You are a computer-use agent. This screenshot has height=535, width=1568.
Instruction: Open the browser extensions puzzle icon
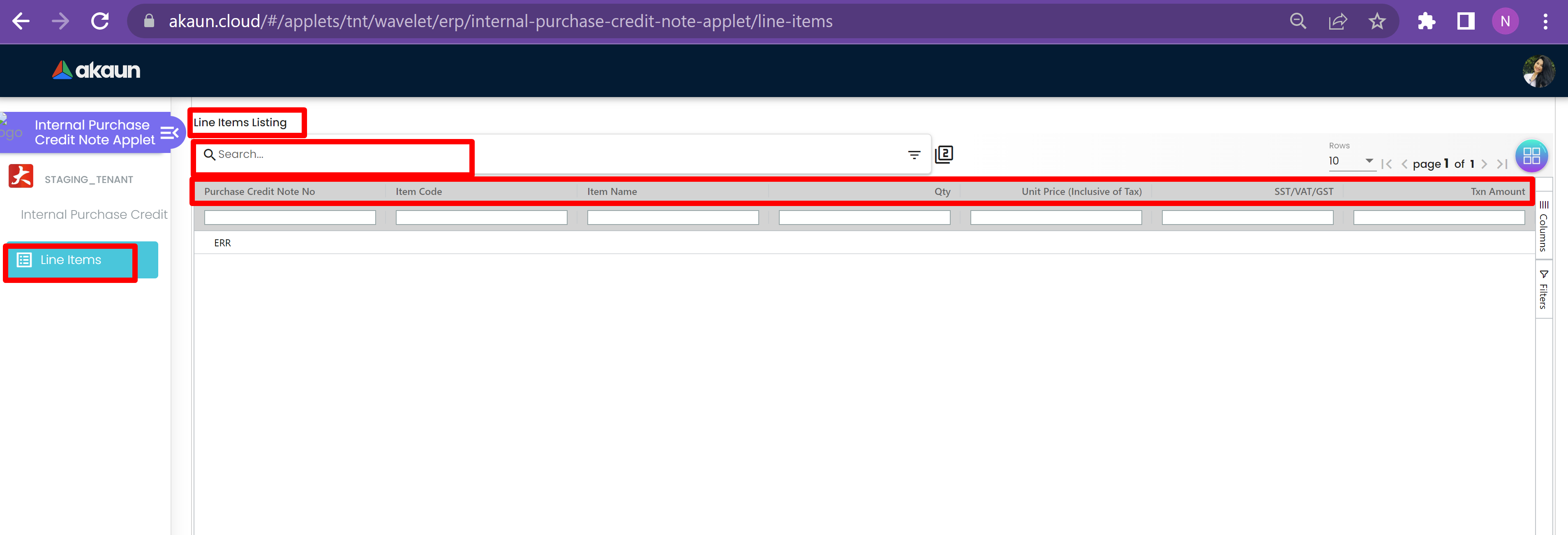tap(1426, 21)
